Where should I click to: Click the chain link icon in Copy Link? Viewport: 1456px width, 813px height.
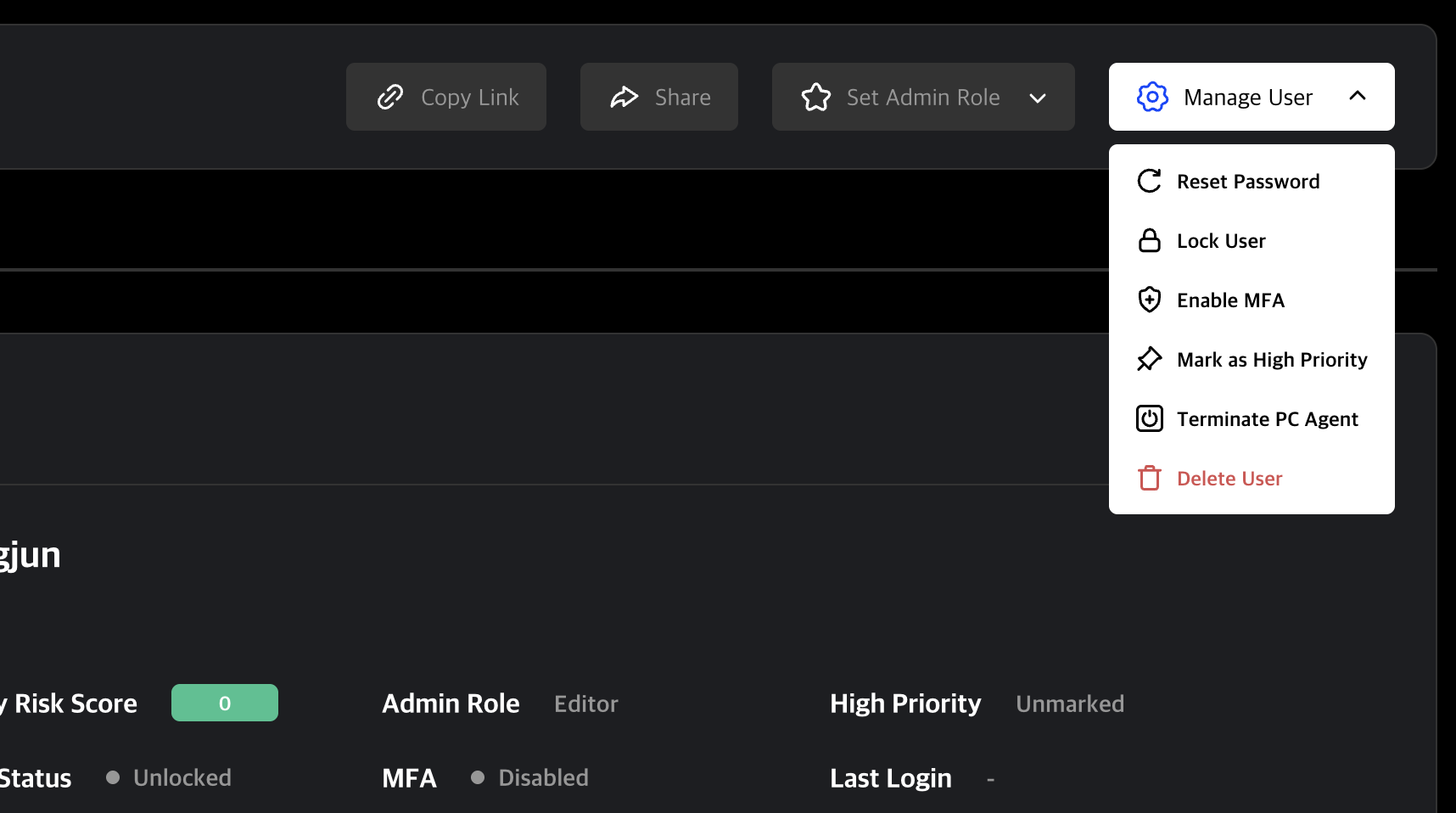coord(390,97)
